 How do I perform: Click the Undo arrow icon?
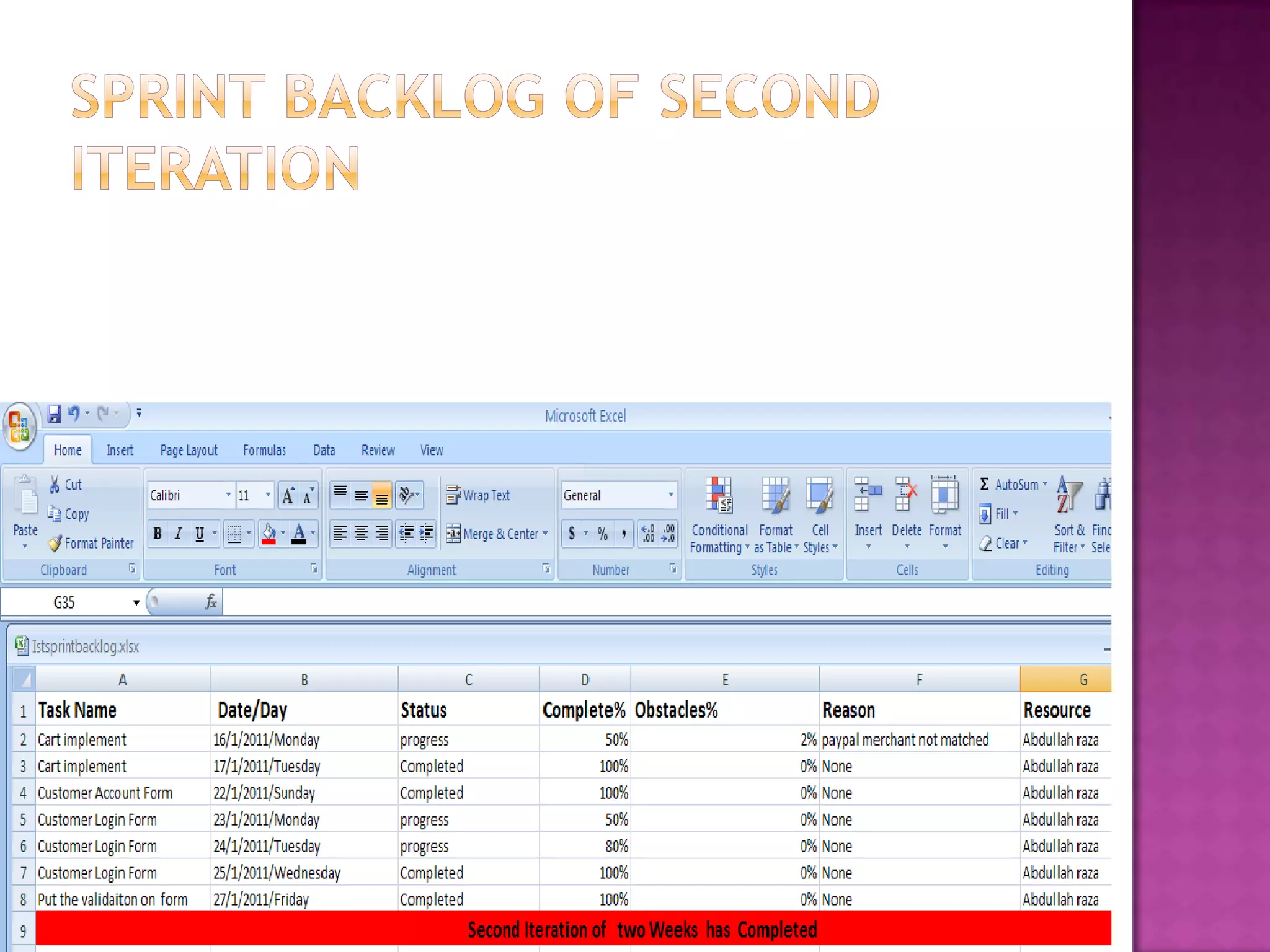tap(74, 413)
